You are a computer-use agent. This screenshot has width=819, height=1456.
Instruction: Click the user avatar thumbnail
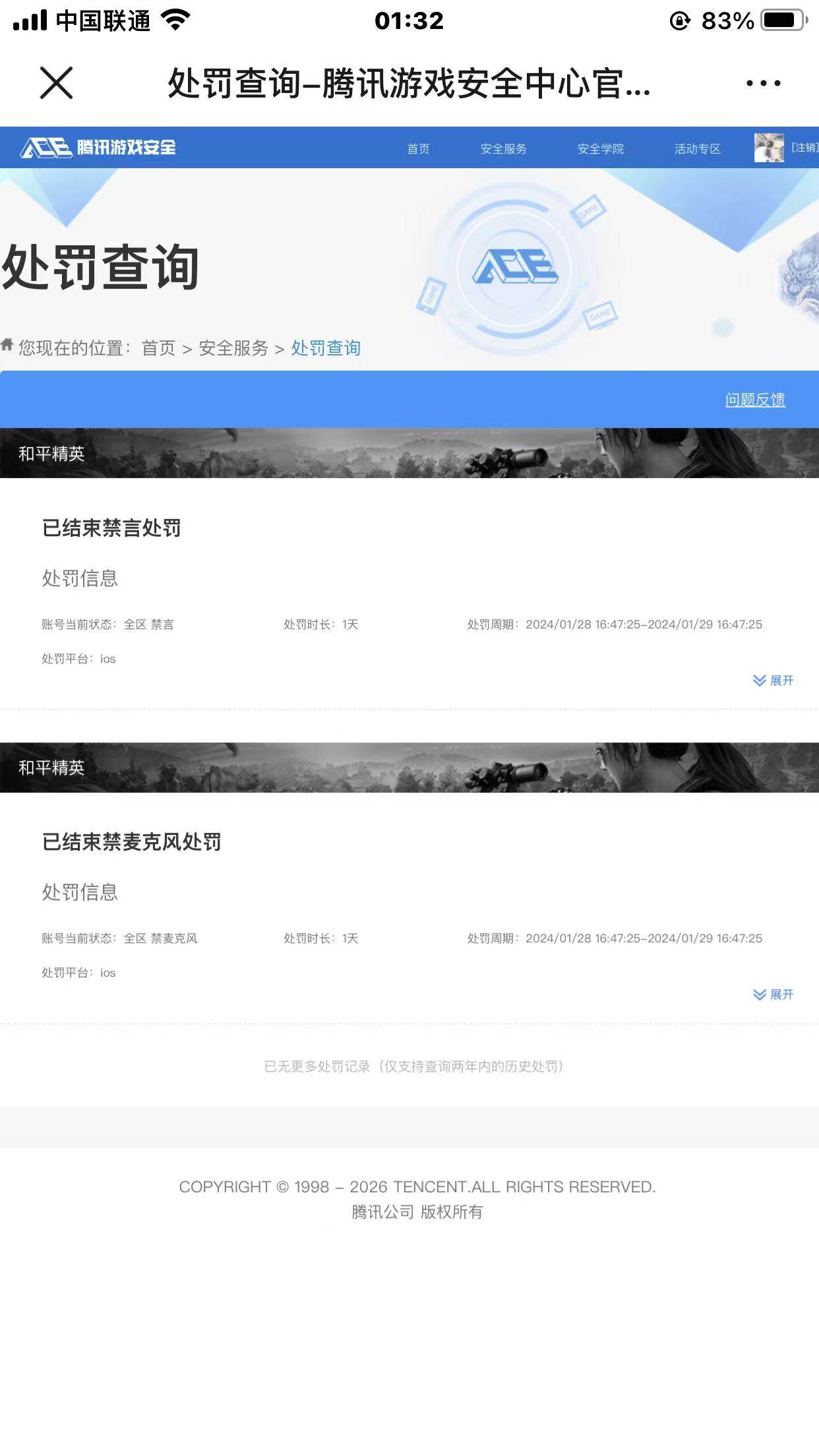[769, 147]
